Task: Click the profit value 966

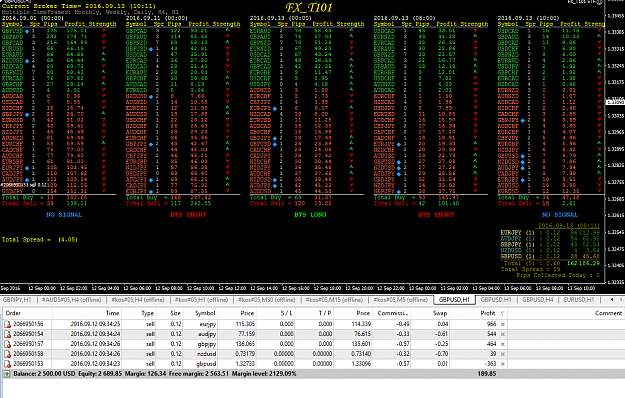Action: (x=491, y=324)
